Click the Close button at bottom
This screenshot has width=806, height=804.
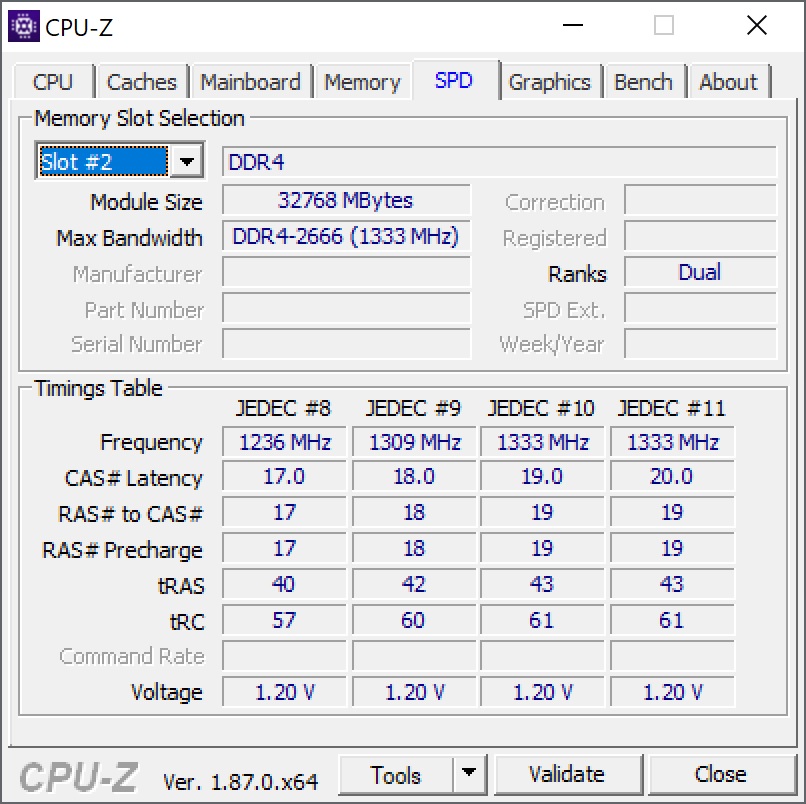[721, 775]
